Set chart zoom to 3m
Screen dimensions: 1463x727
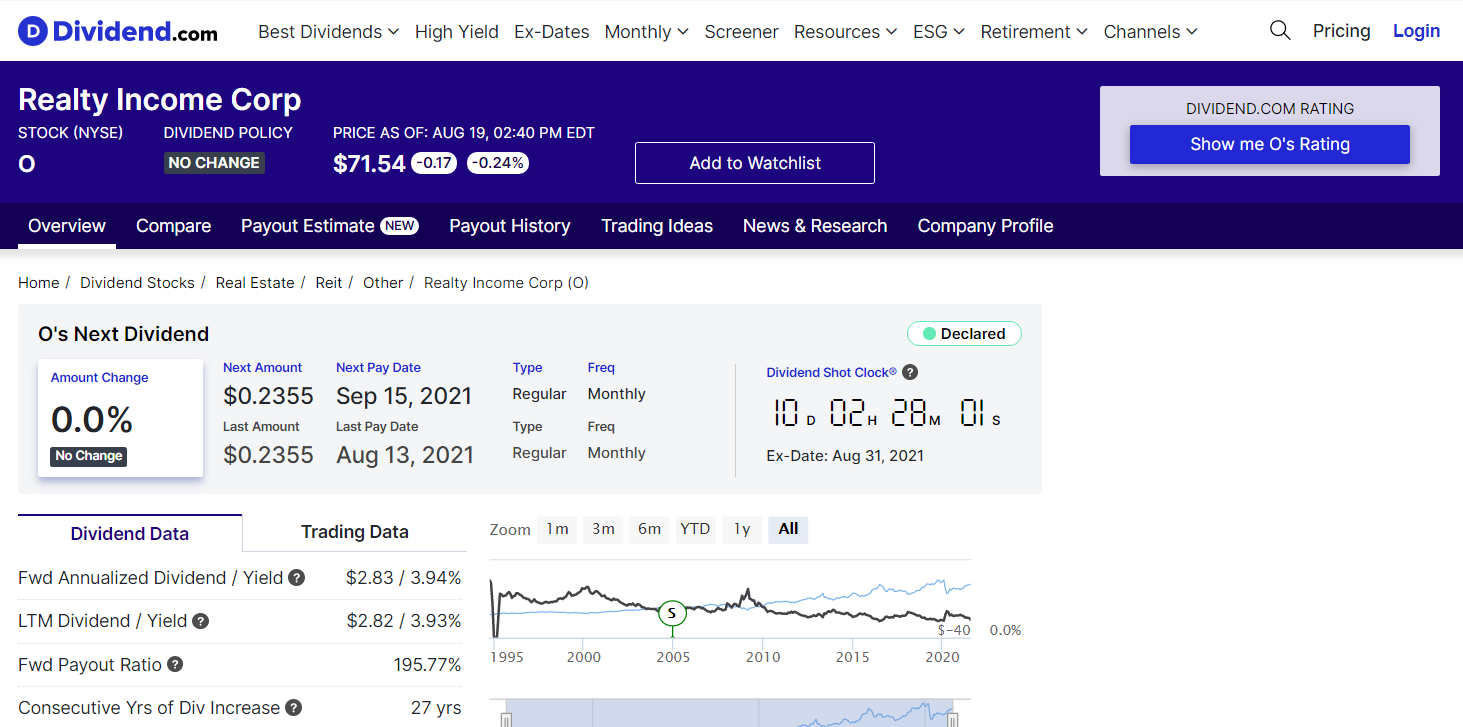pyautogui.click(x=603, y=529)
